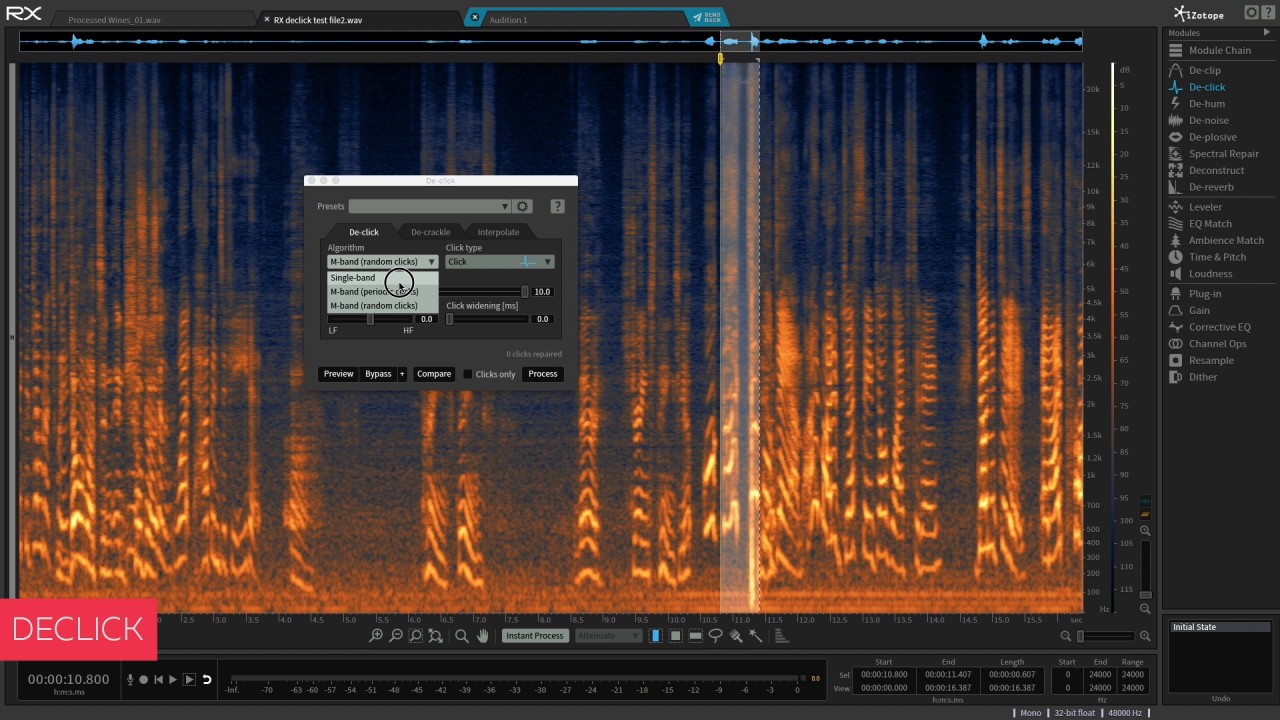The height and width of the screenshot is (720, 1280).
Task: Choose M-band (random clicks) list option
Action: coord(383,306)
